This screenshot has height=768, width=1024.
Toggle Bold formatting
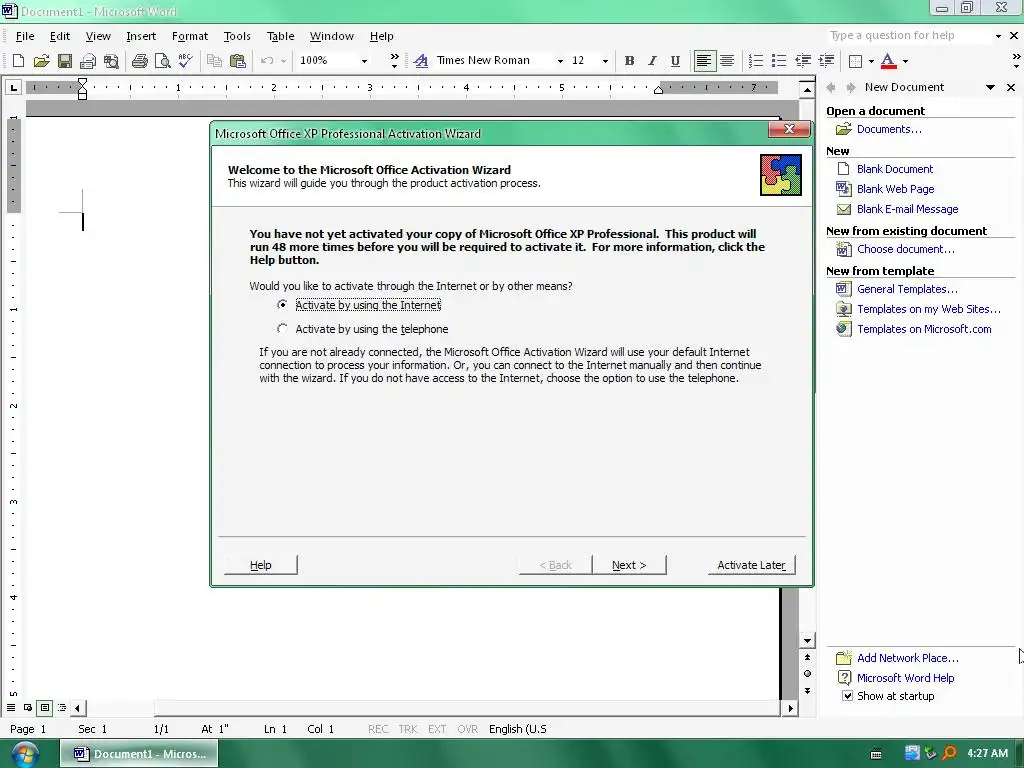629,61
